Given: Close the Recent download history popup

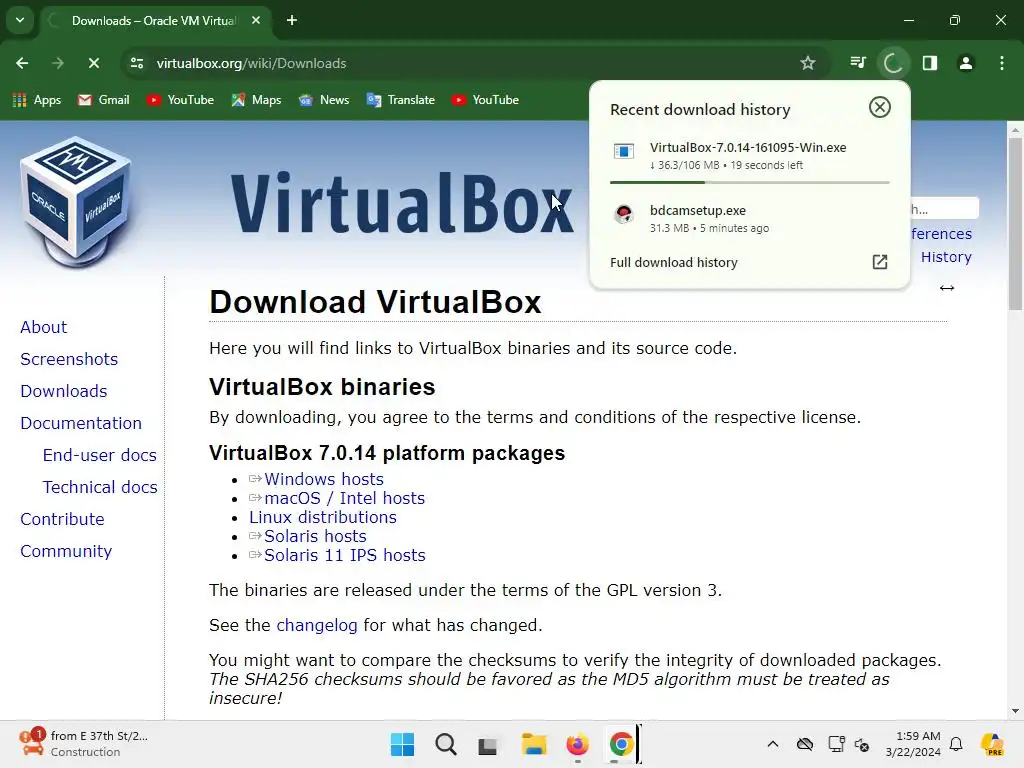Looking at the screenshot, I should (880, 107).
